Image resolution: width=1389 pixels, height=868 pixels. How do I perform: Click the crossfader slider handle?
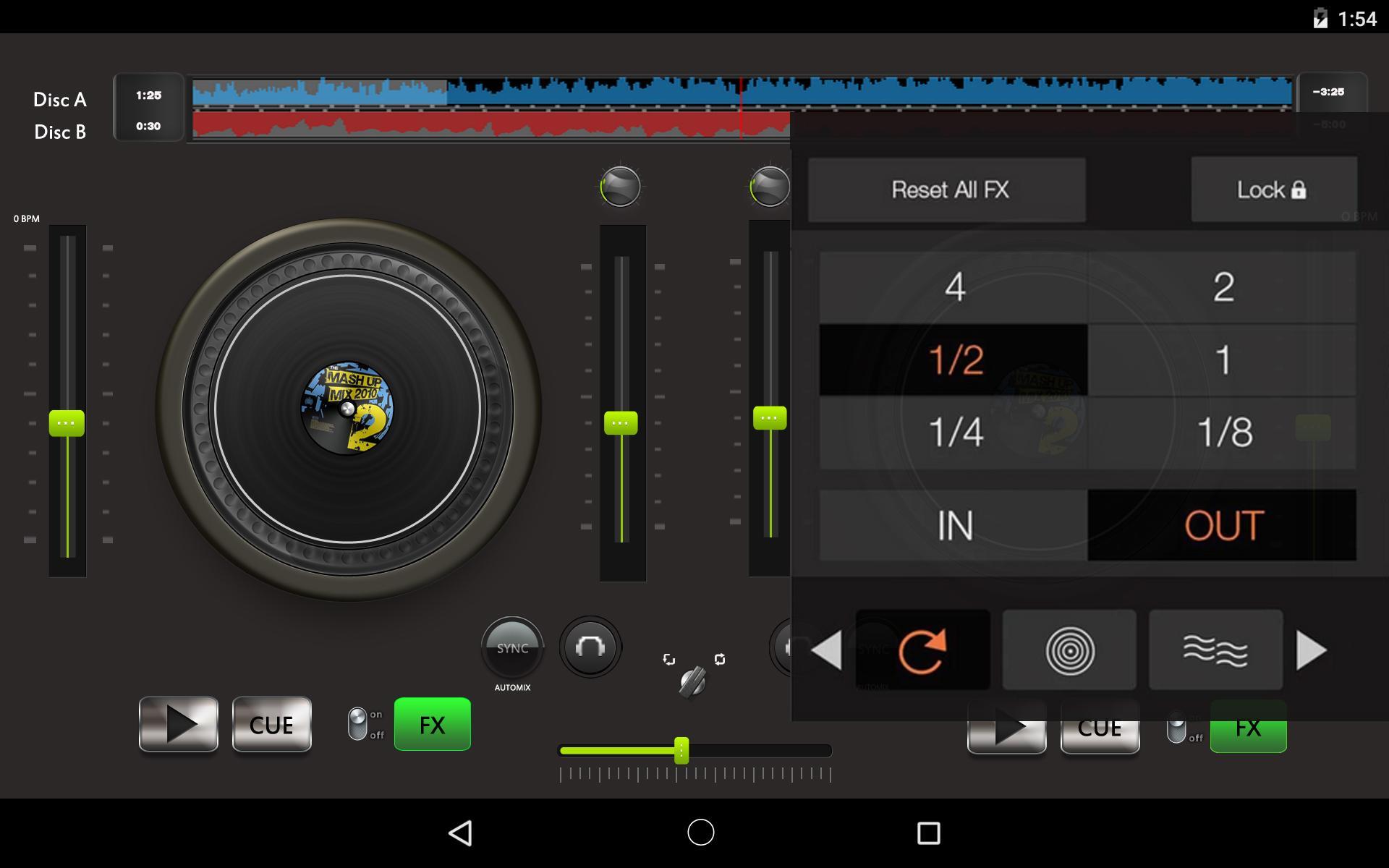(x=681, y=751)
